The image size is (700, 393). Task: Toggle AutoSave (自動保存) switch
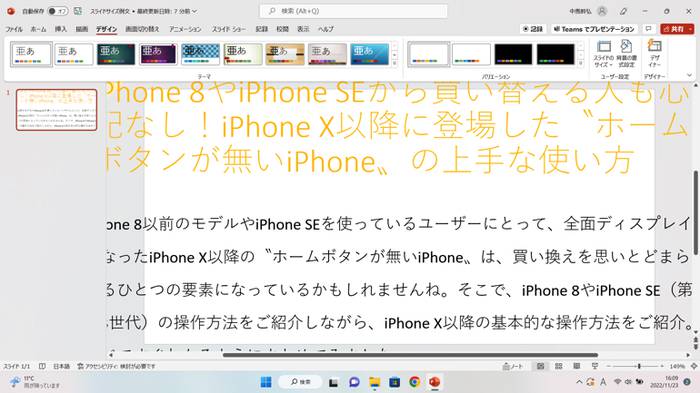[58, 11]
